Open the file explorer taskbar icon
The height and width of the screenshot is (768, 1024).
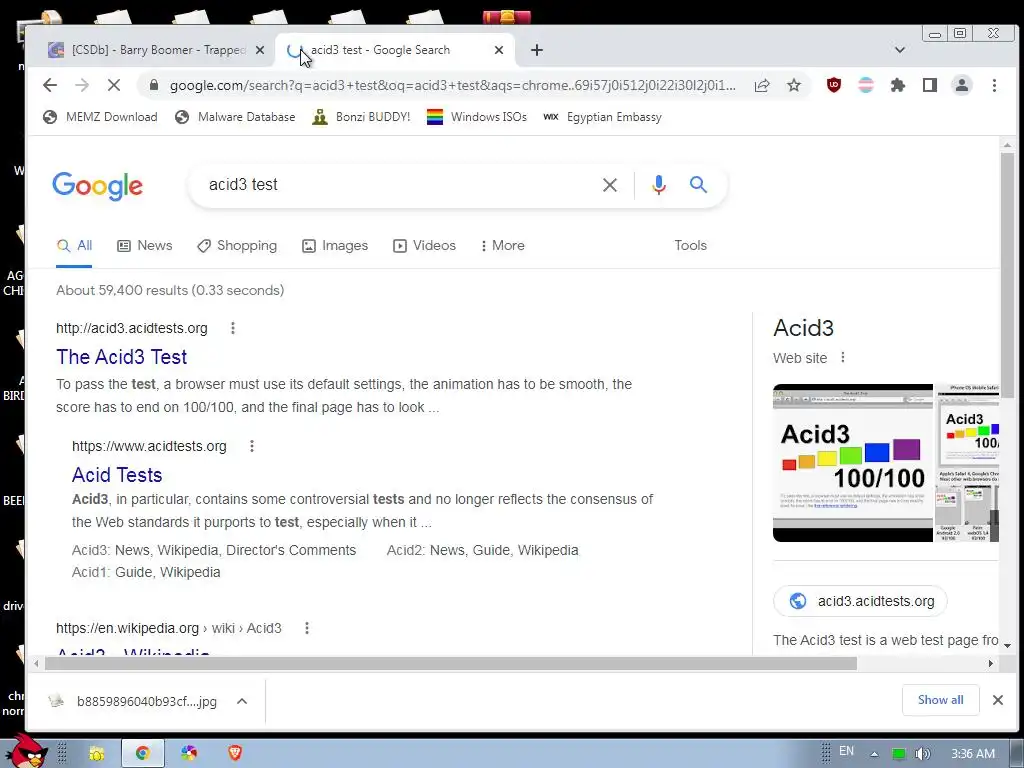(x=97, y=753)
